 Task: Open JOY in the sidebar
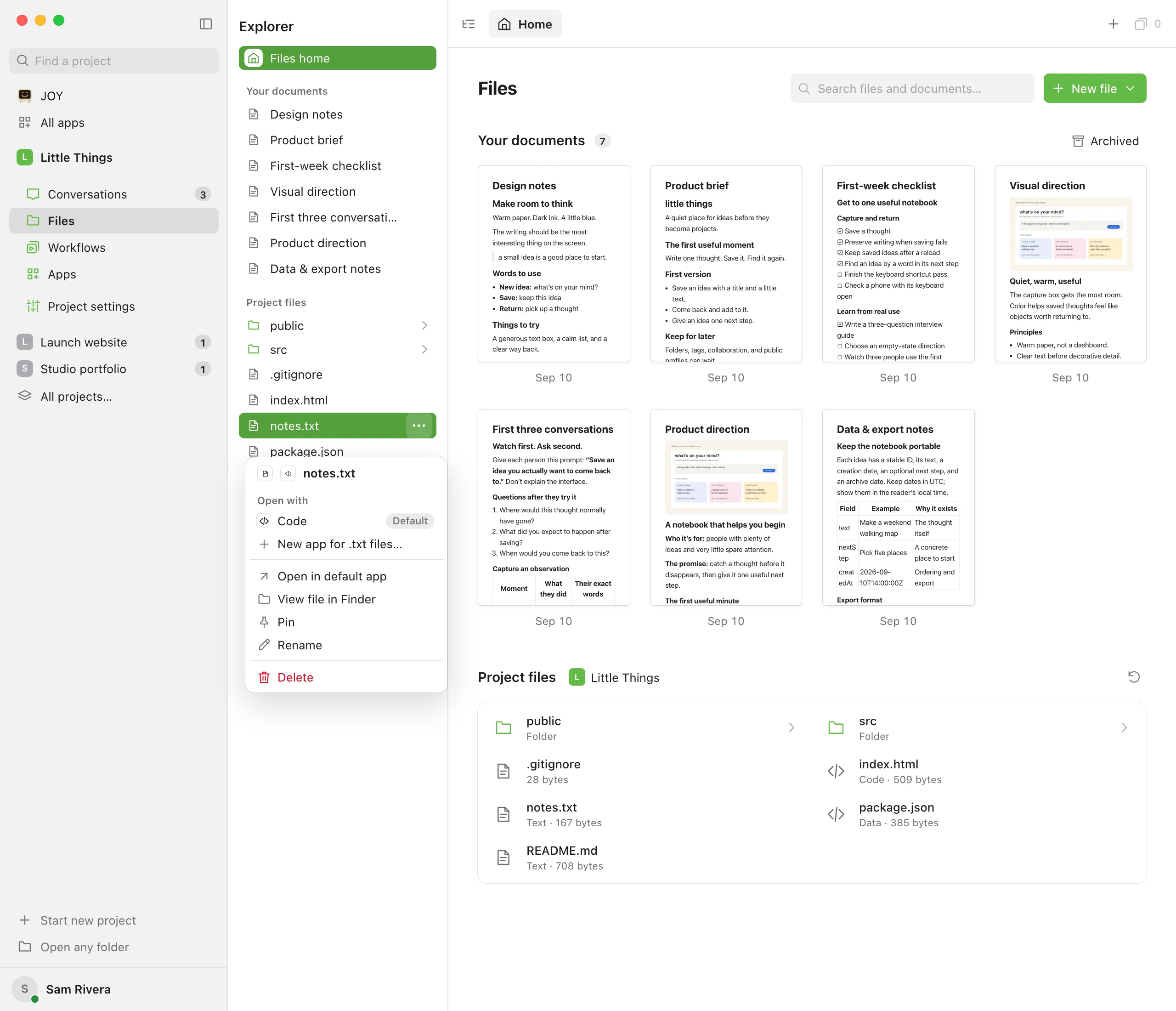113,96
